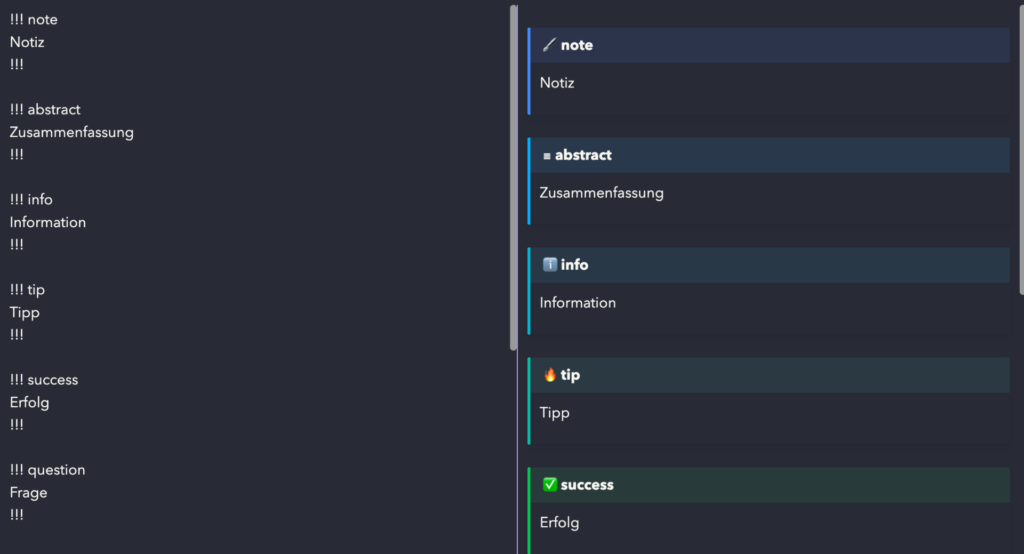This screenshot has width=1024, height=554.
Task: Click the success callout header label
Action: (x=587, y=485)
